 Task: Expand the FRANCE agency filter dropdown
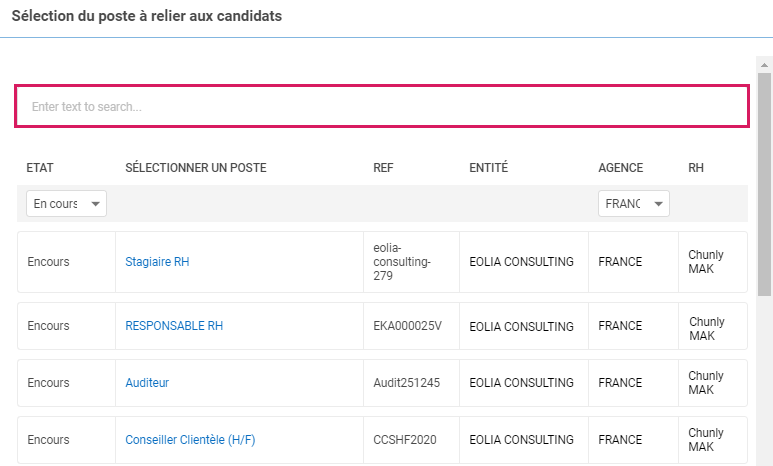pyautogui.click(x=634, y=204)
